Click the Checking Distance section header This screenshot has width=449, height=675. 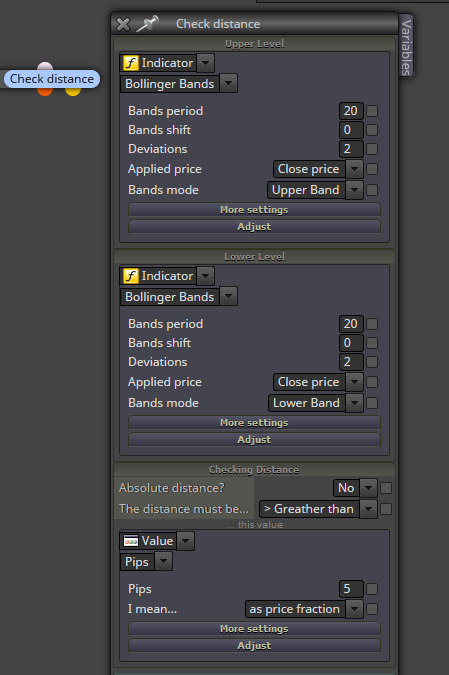point(254,470)
